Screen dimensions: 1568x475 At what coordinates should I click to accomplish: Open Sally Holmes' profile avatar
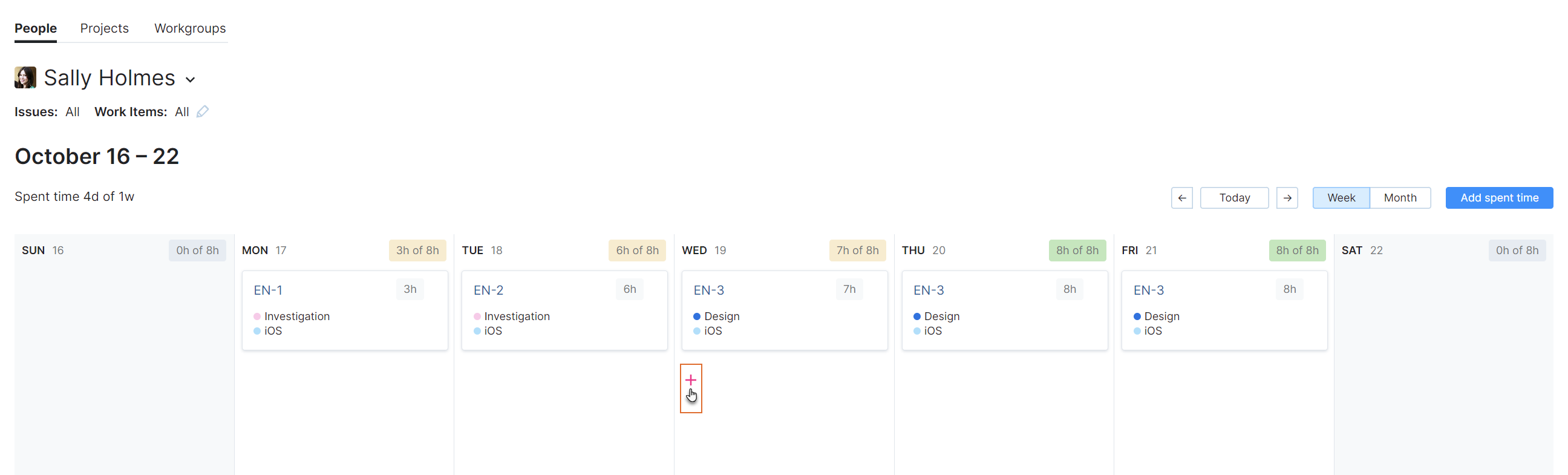pyautogui.click(x=25, y=77)
